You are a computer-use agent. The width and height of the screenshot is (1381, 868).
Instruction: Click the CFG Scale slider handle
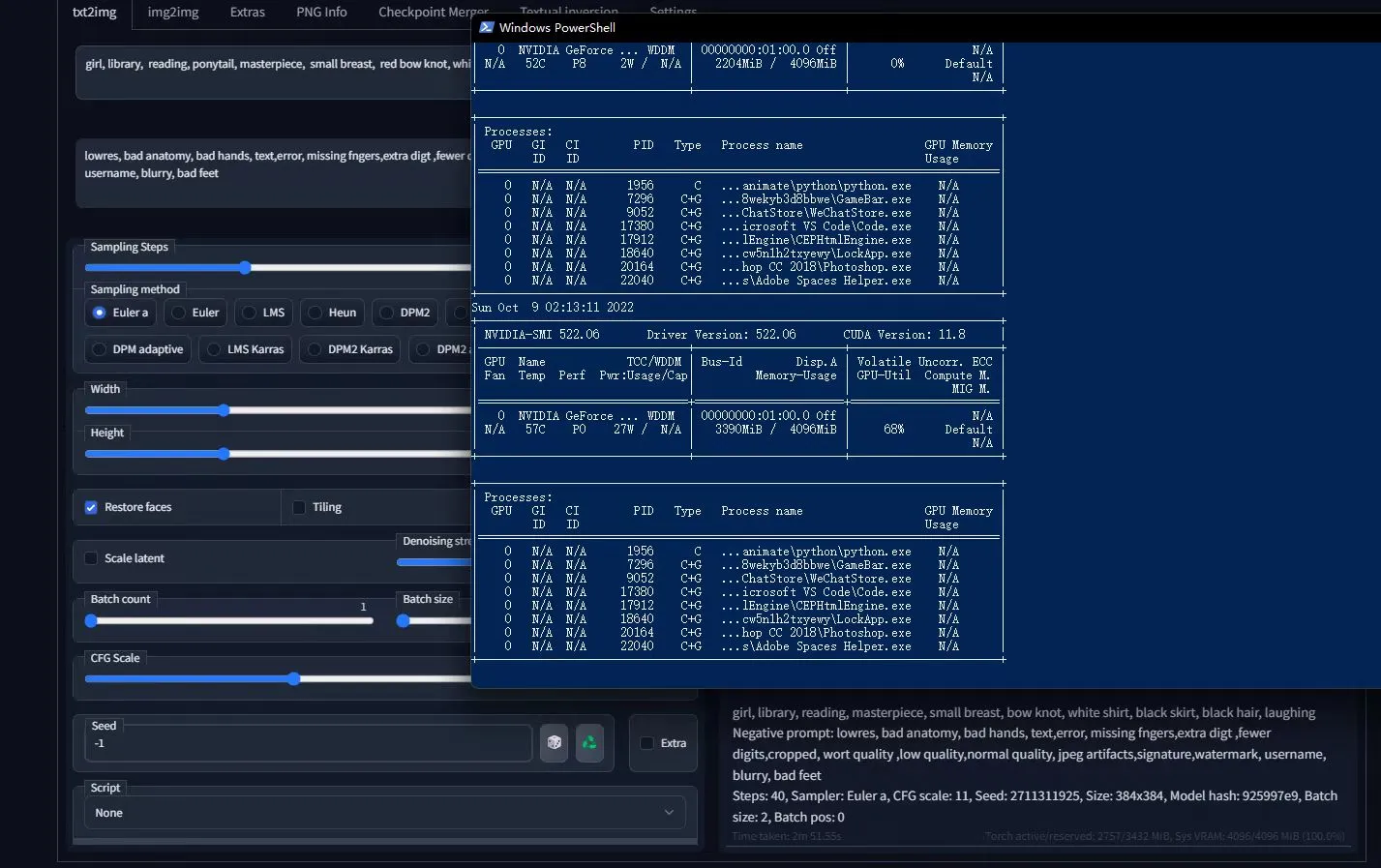pyautogui.click(x=293, y=679)
